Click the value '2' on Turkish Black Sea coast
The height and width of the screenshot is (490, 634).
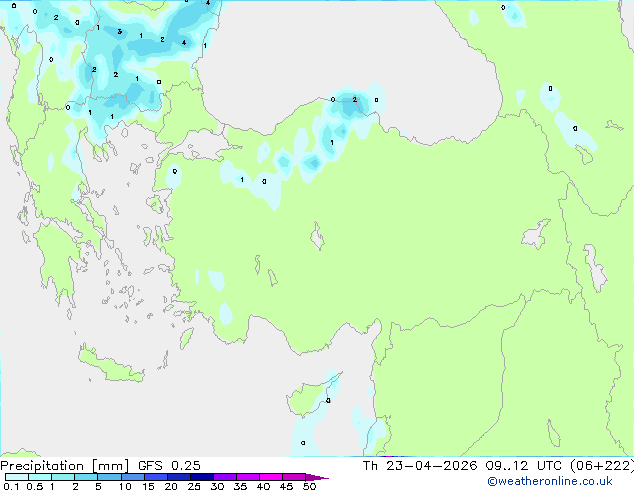tap(355, 99)
